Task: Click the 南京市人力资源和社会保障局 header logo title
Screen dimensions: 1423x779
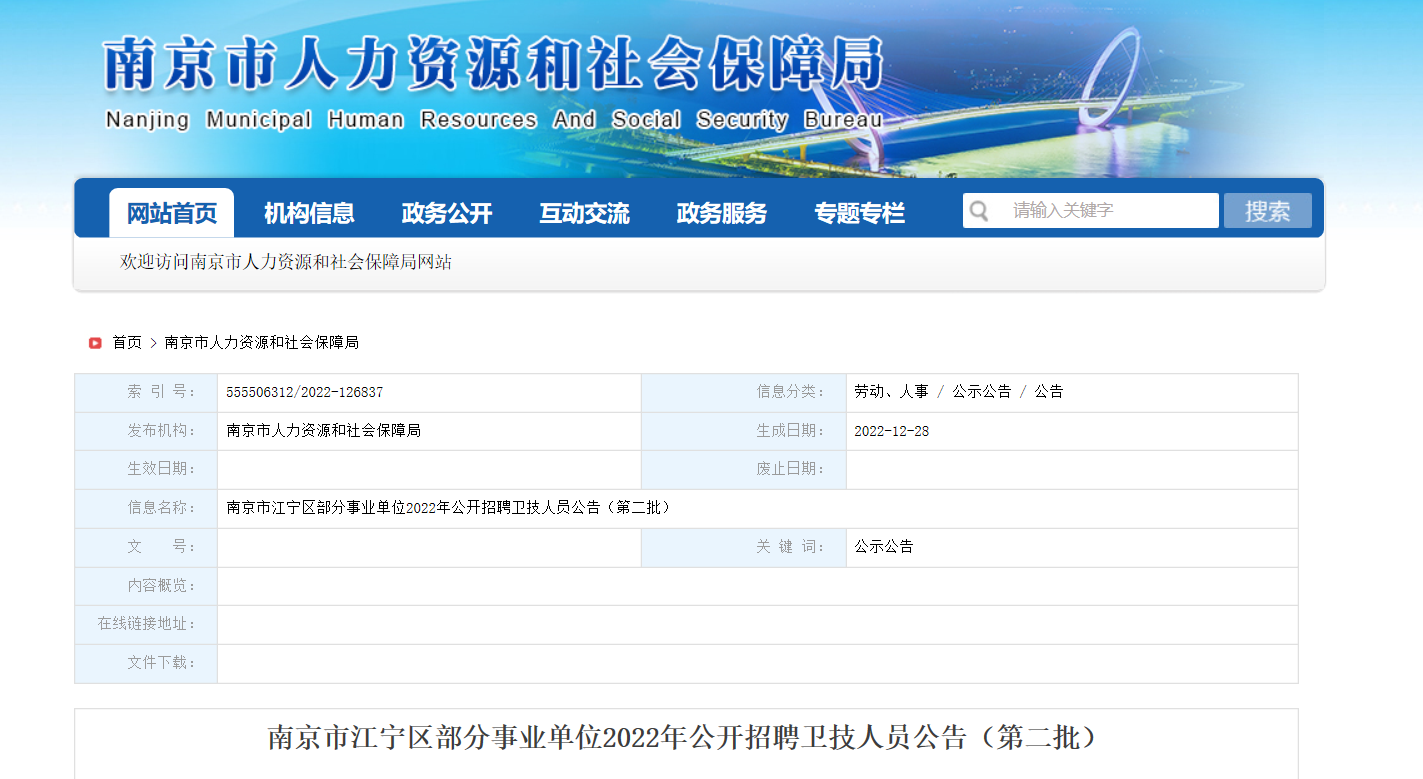Action: (493, 66)
